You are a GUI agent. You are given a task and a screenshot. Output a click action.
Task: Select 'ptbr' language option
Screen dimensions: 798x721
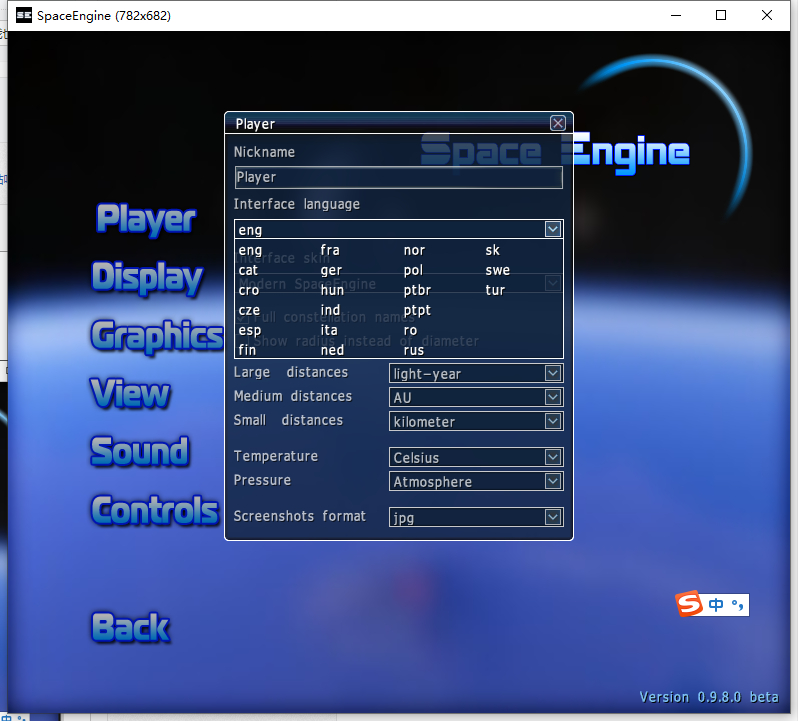[x=417, y=290]
